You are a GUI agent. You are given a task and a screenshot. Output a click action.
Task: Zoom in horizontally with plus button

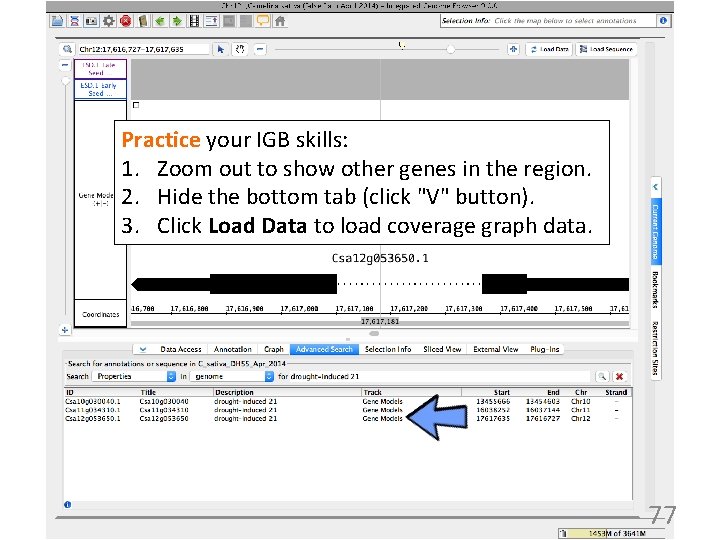[513, 49]
